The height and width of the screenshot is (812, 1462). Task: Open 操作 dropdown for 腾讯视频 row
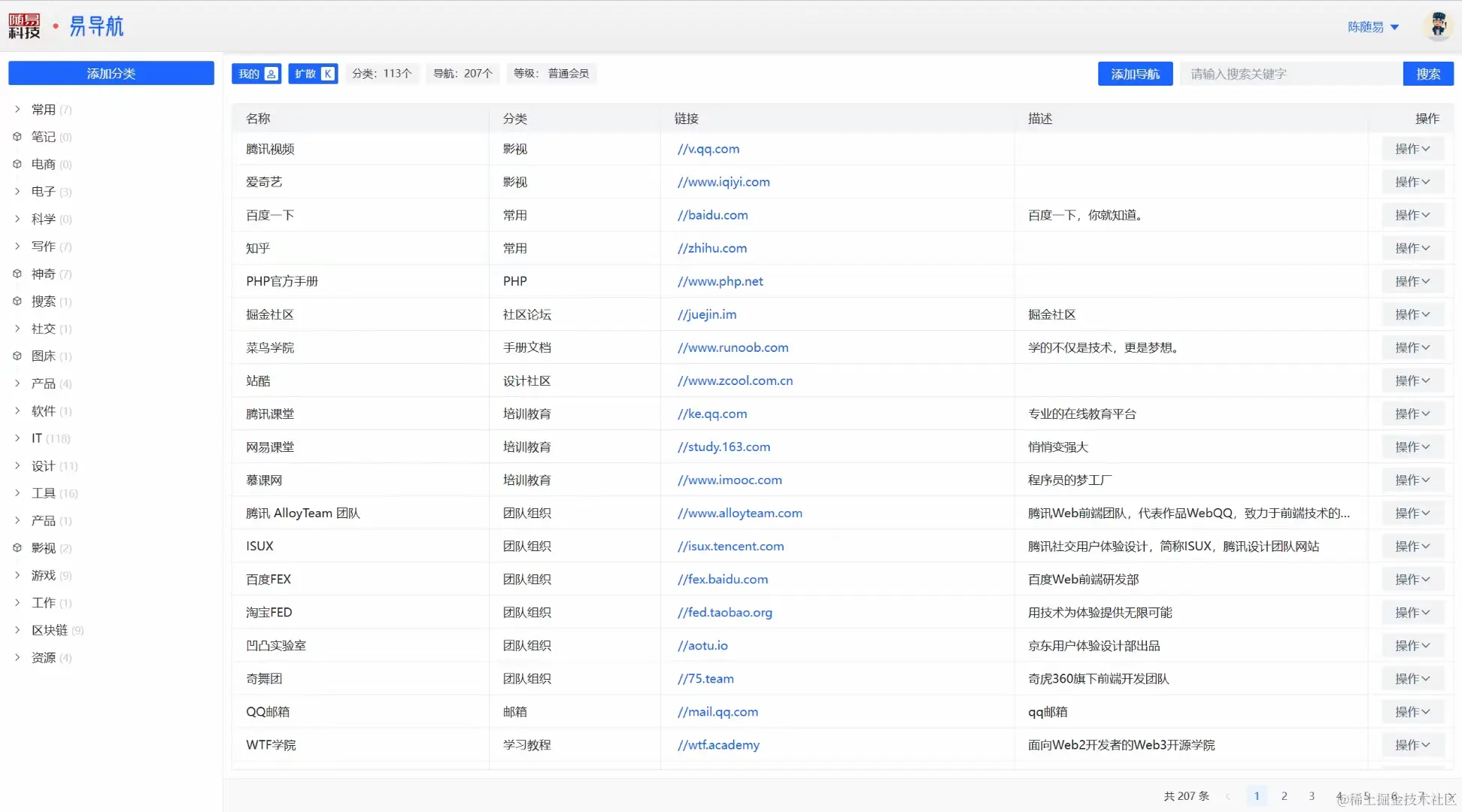(1412, 149)
